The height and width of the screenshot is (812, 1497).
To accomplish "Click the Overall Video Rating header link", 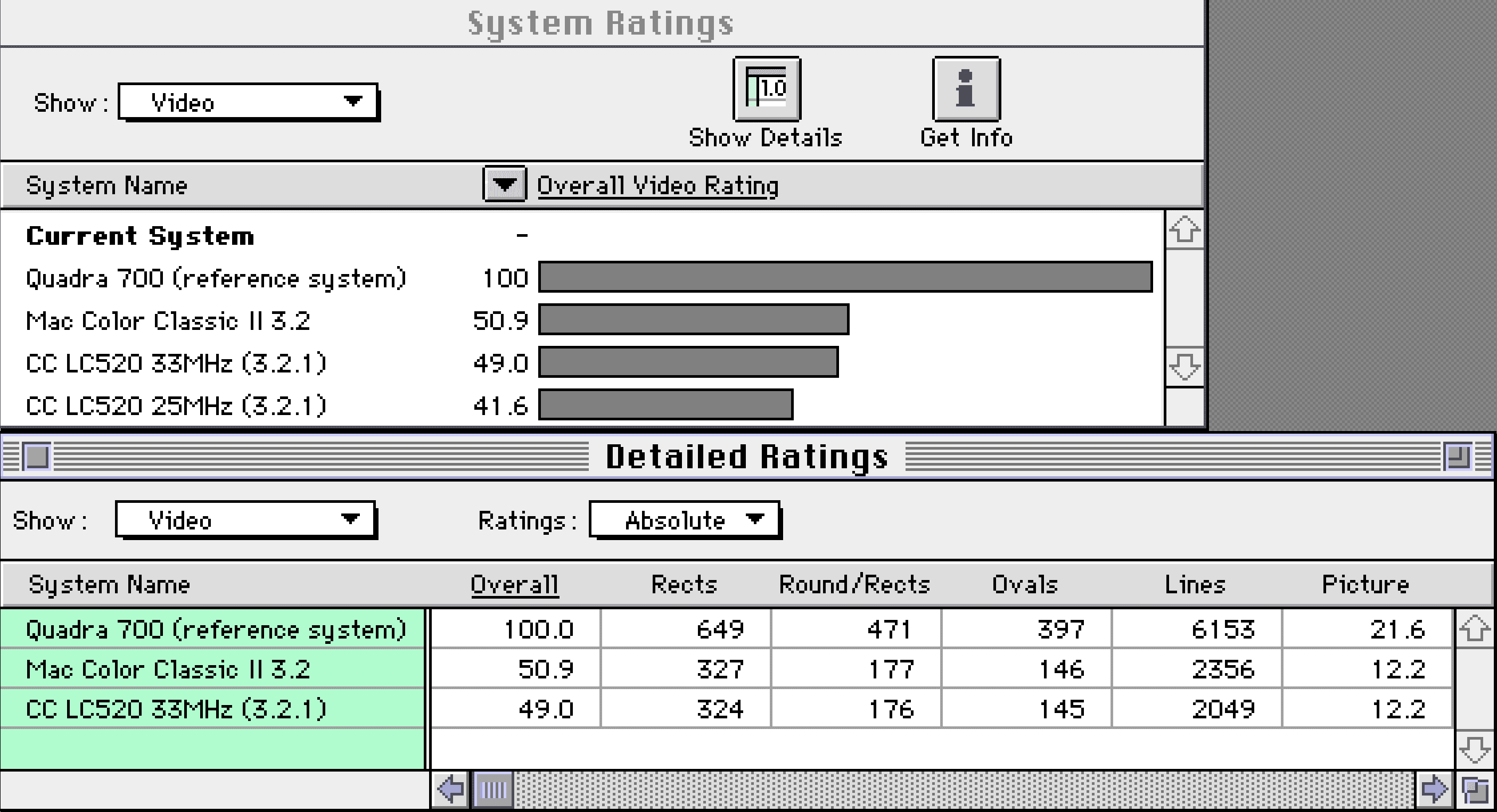I will 657,186.
